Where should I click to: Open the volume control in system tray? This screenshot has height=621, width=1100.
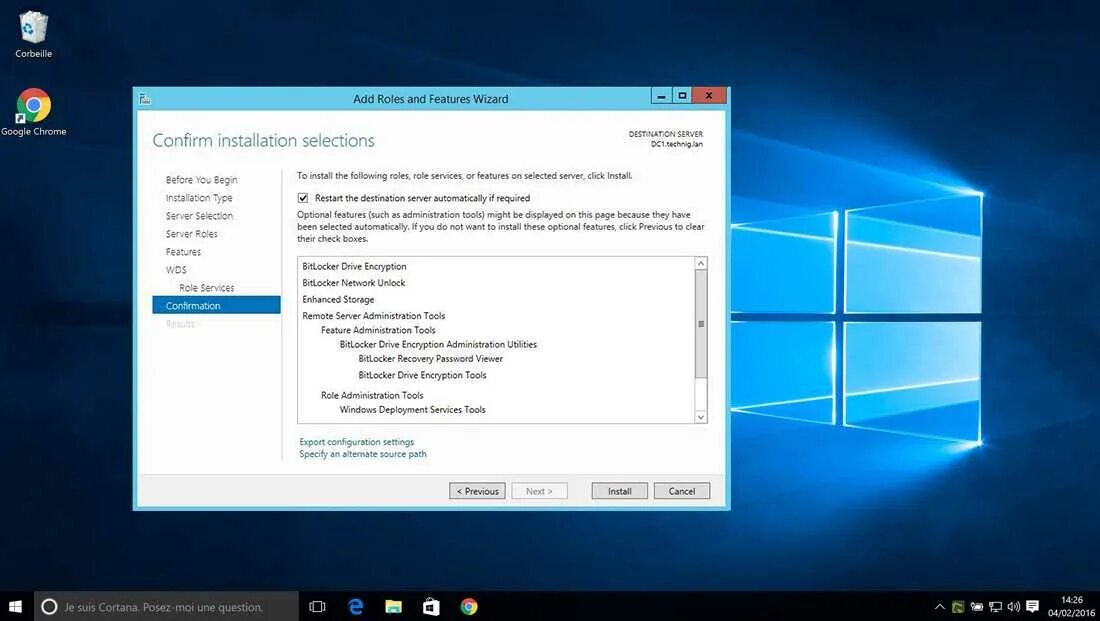tap(1013, 606)
